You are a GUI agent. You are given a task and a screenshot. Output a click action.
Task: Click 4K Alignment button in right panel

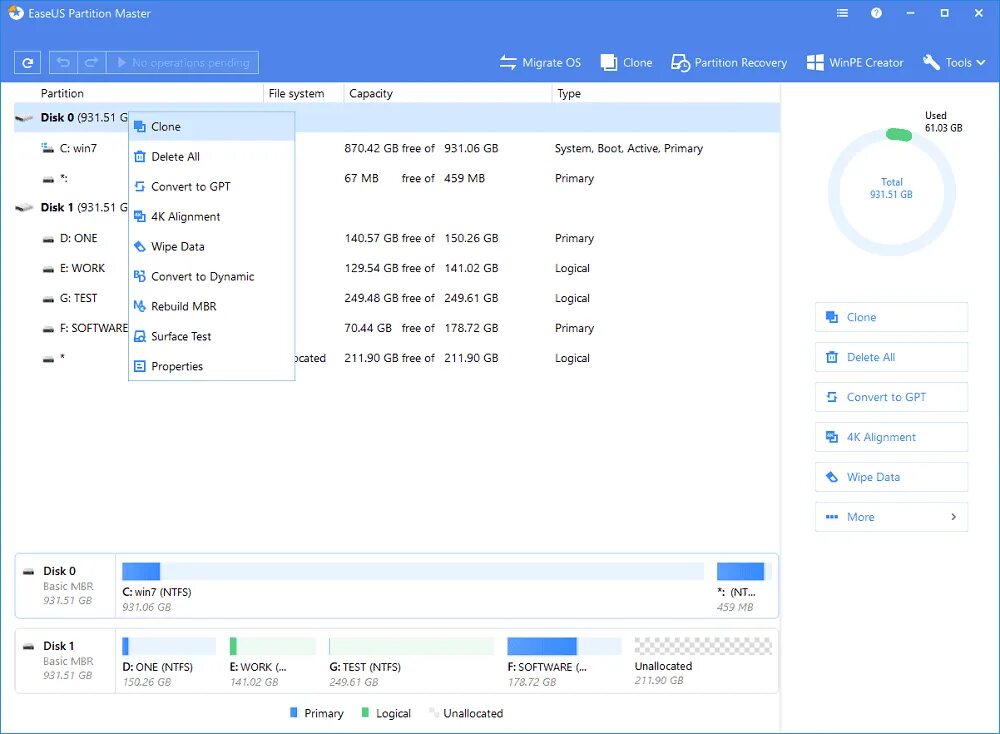coord(891,437)
